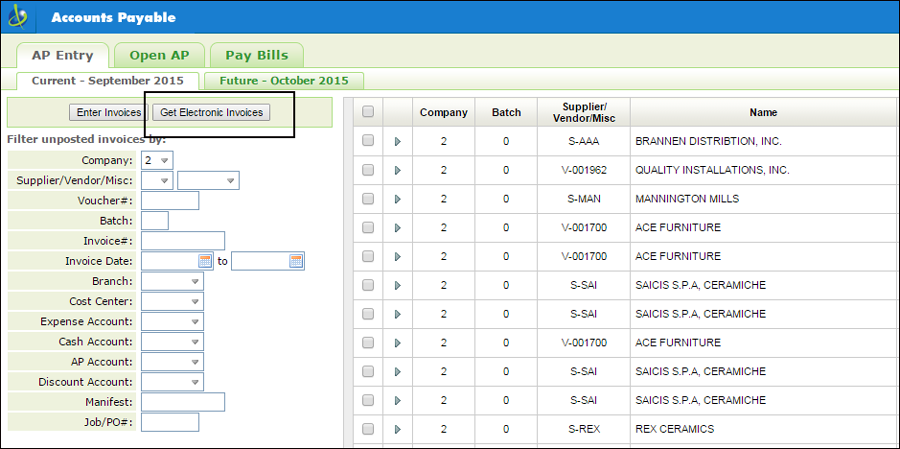The image size is (900, 449).
Task: Expand the MANNINGTON MILLS row arrow
Action: click(x=398, y=199)
